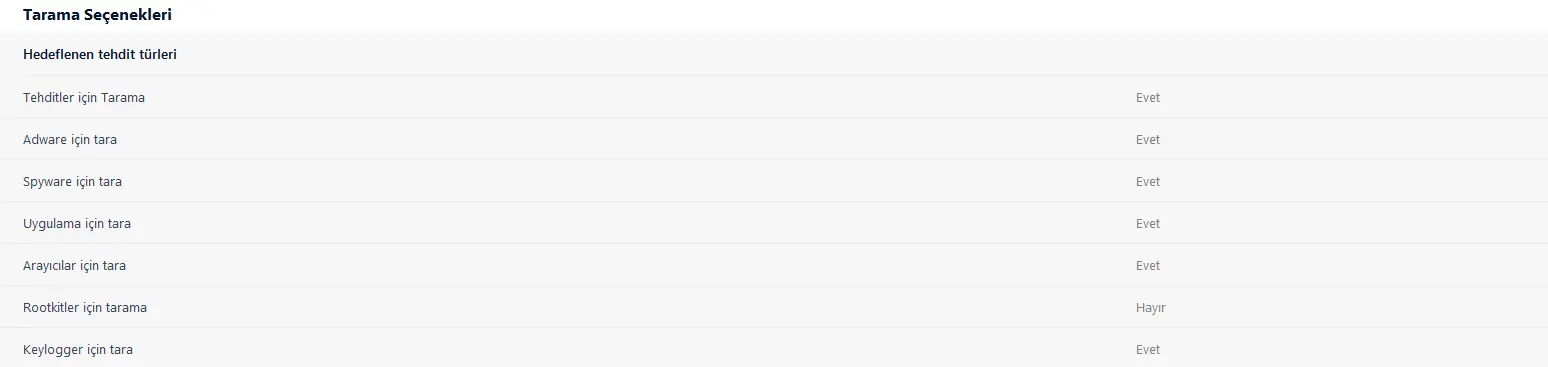1548x367 pixels.
Task: Open the Spyware için tara settings row
Action: click(x=774, y=181)
